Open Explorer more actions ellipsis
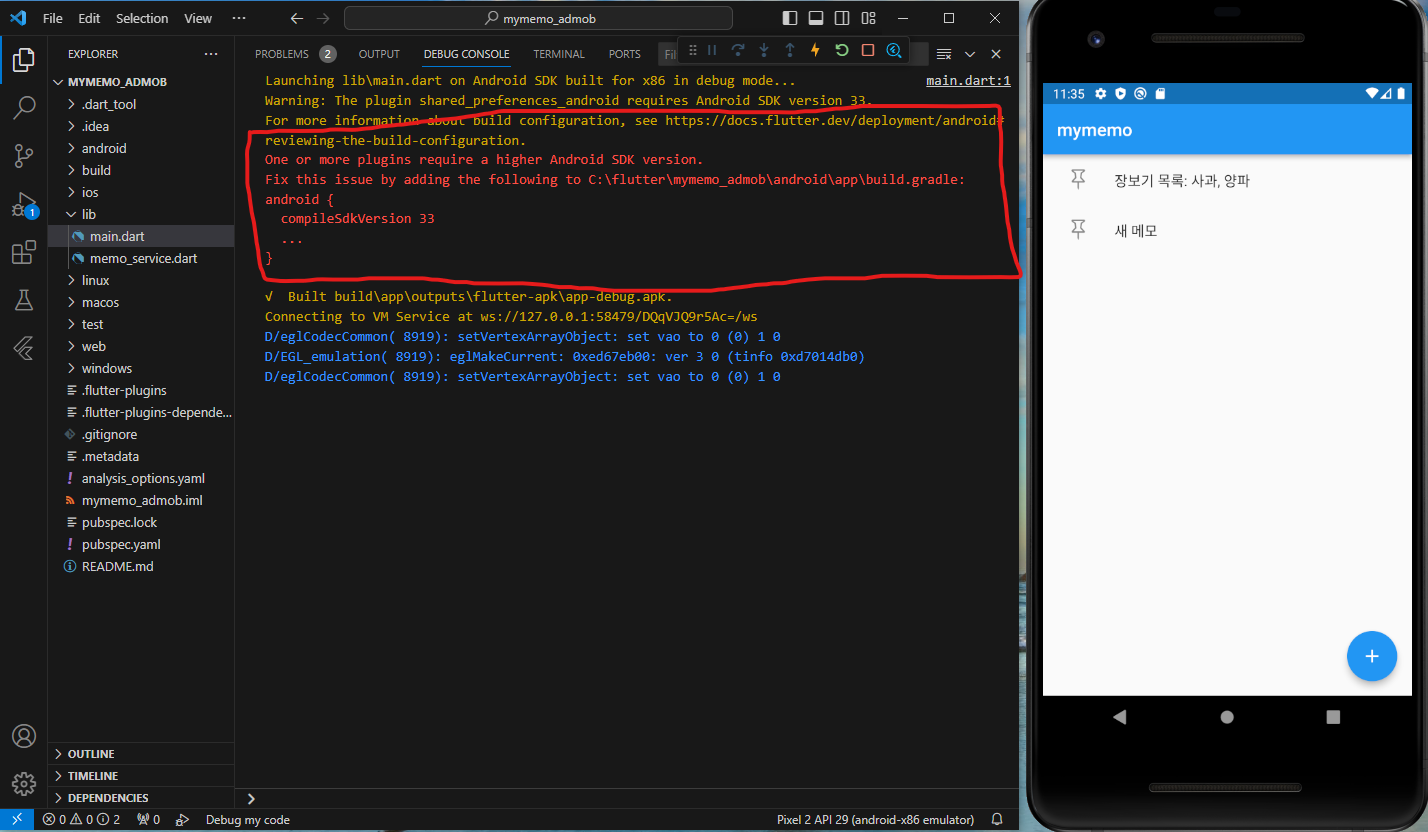Screen dimensions: 1428x832 click(210, 54)
